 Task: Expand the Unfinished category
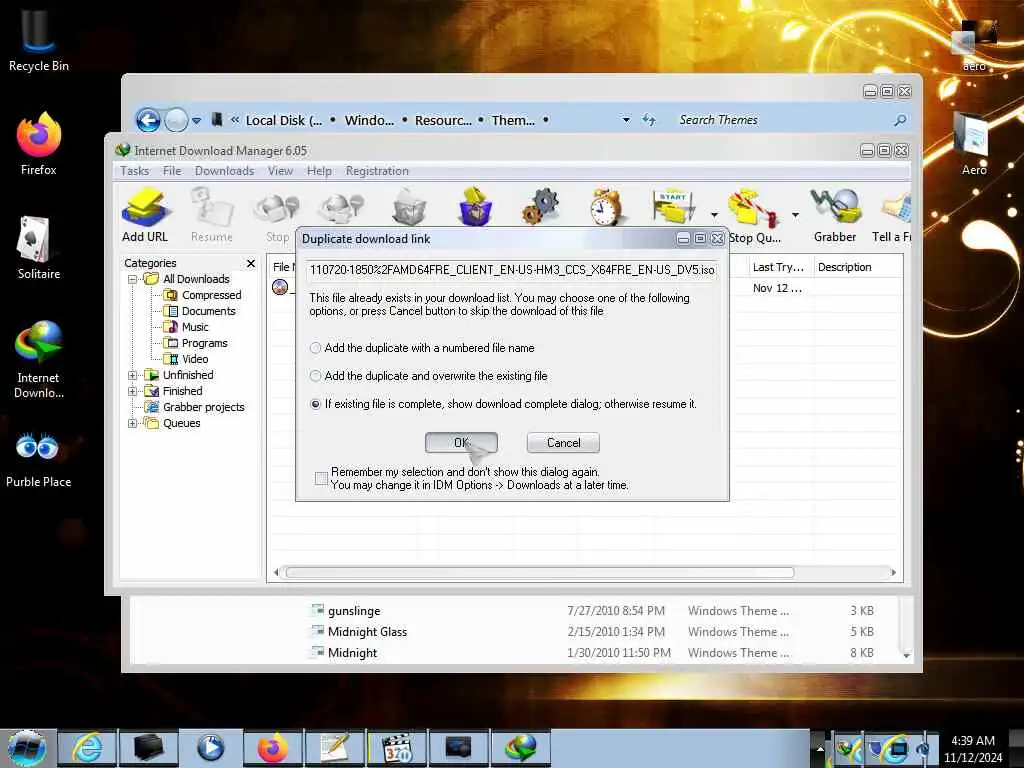point(133,376)
